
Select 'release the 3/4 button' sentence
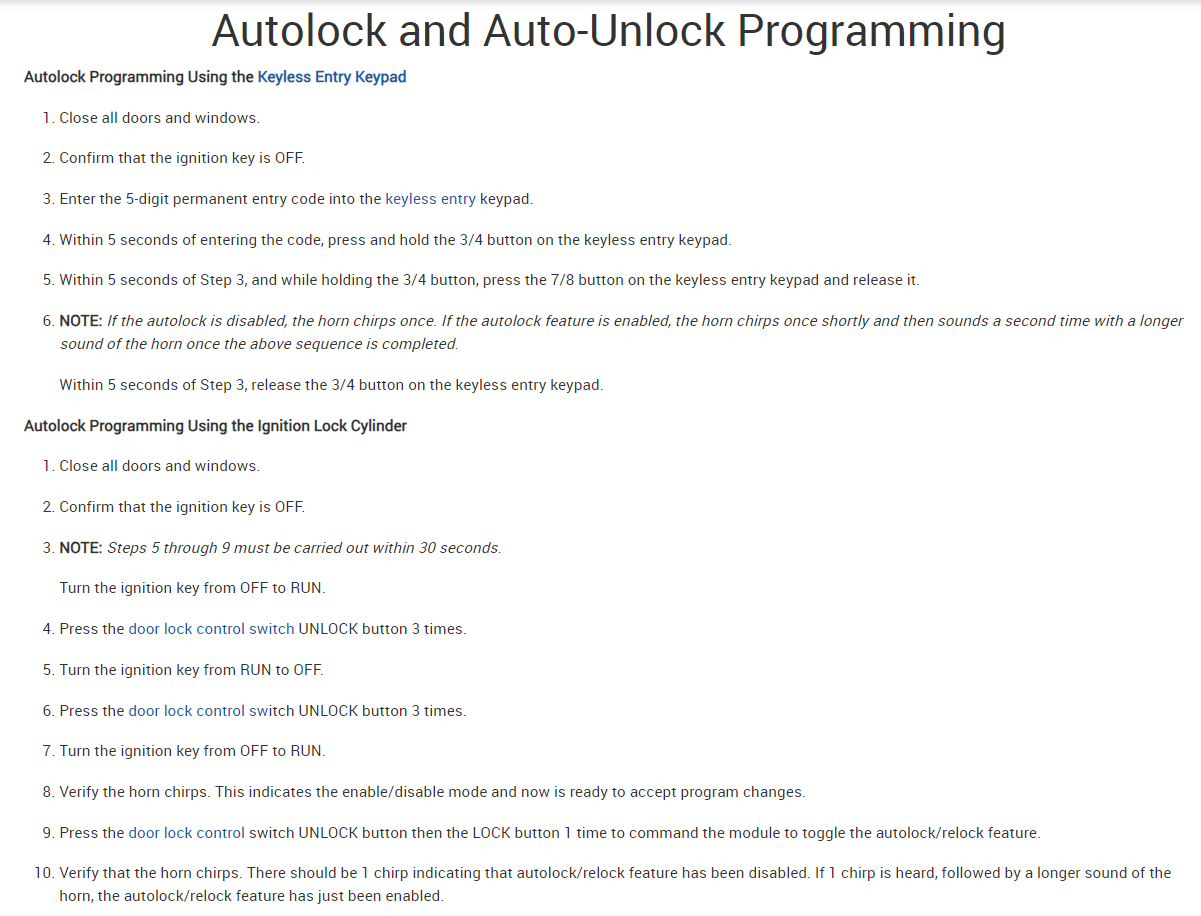point(331,385)
